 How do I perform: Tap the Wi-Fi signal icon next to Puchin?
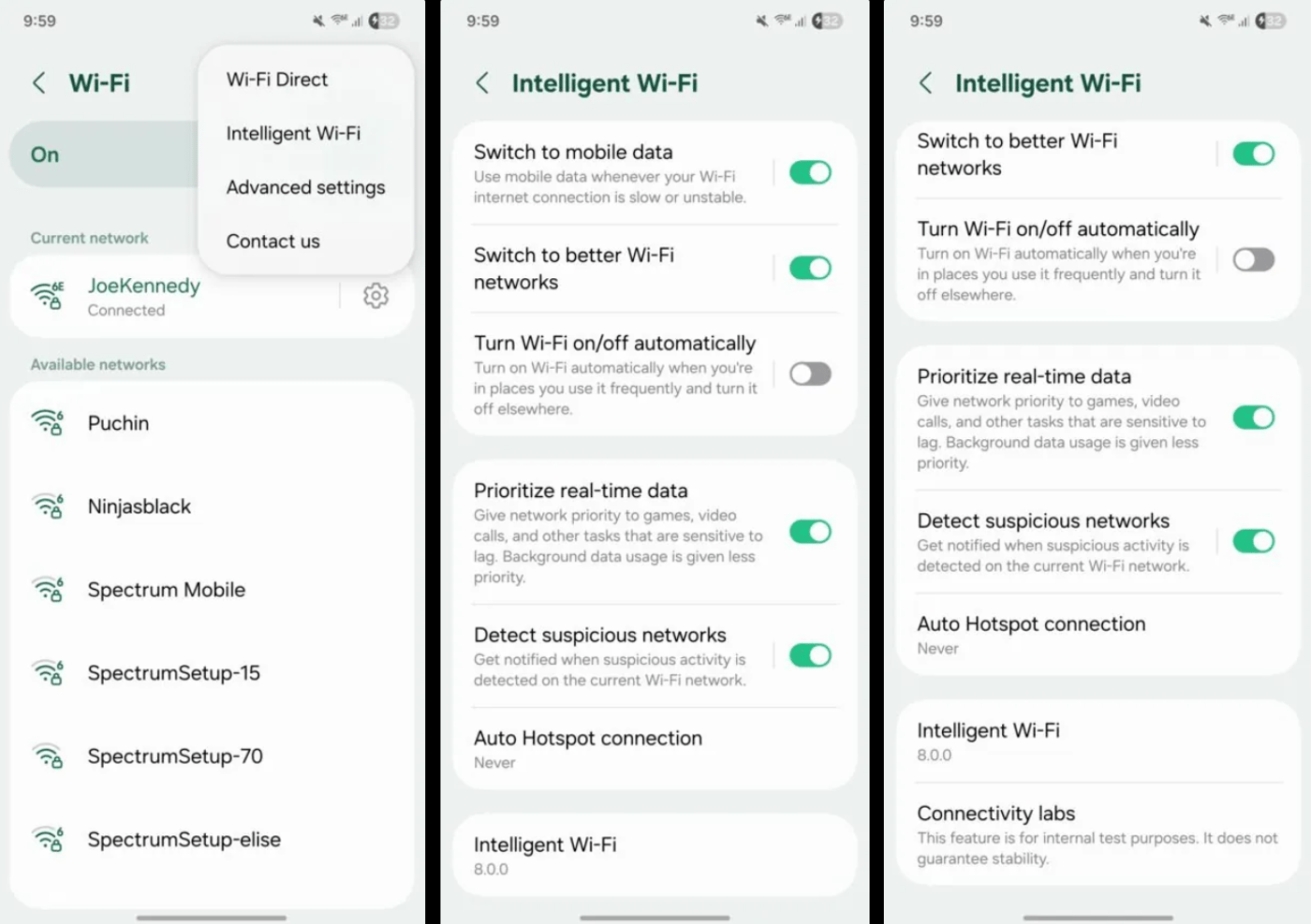pos(48,423)
